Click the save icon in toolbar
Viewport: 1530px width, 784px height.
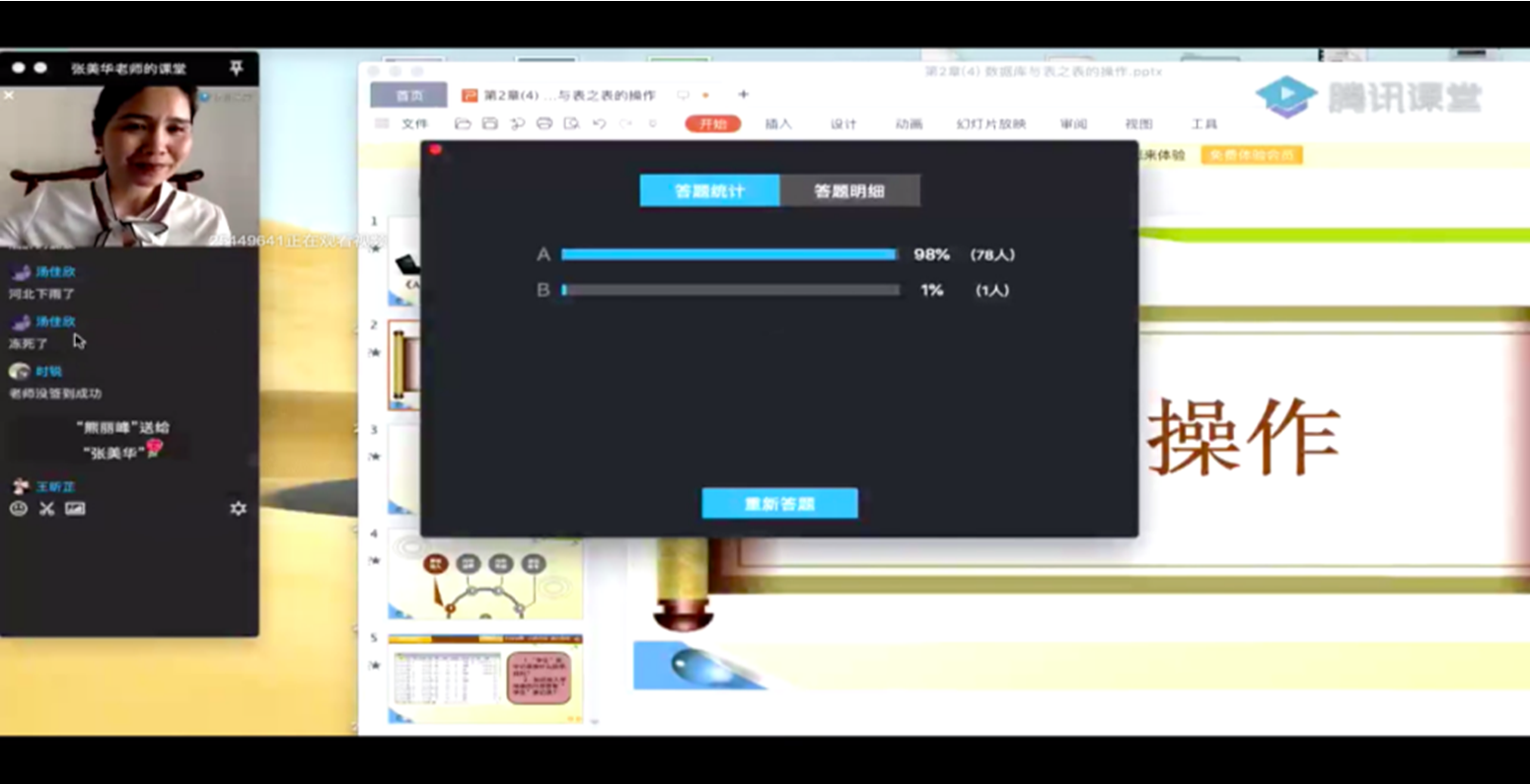pyautogui.click(x=489, y=124)
